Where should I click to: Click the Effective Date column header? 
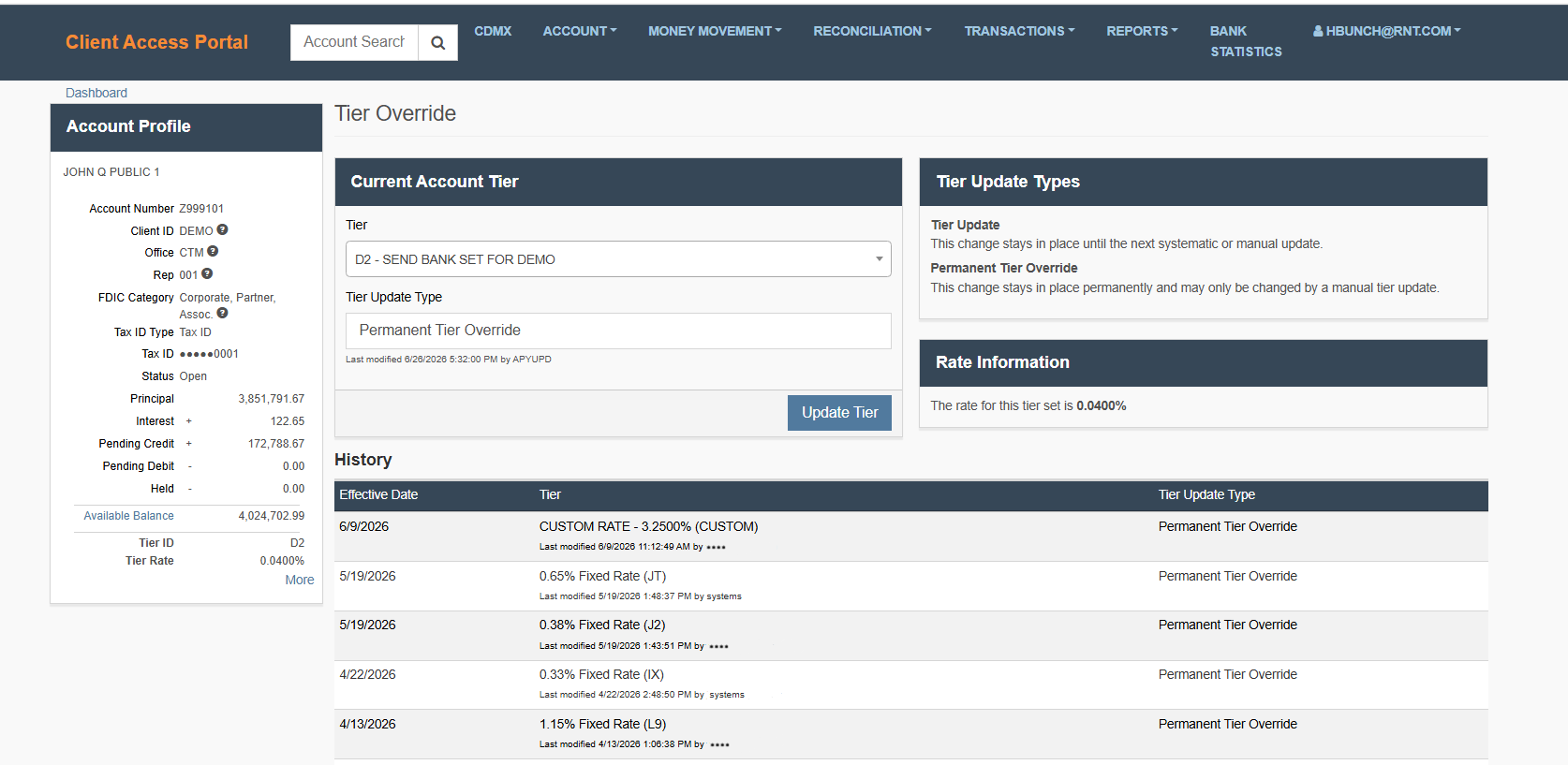click(378, 494)
